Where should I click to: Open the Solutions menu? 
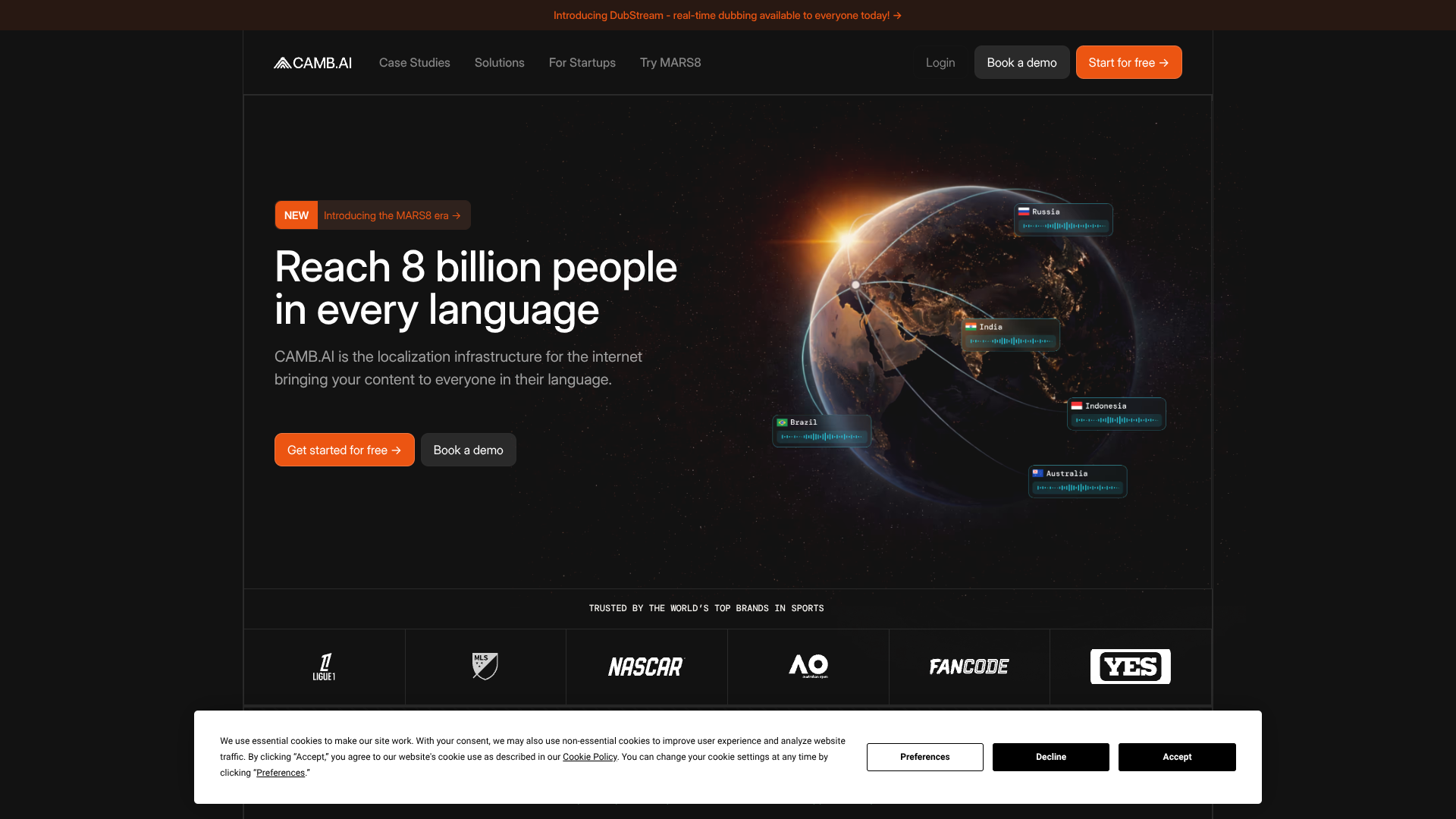click(499, 63)
